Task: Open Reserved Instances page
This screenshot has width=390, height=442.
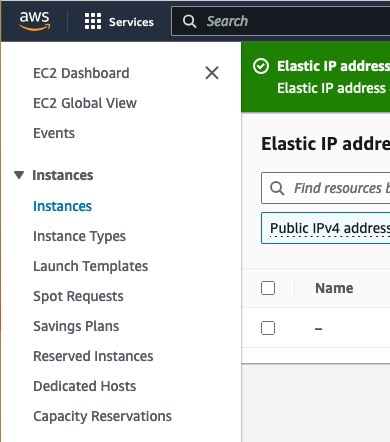Action: 93,356
